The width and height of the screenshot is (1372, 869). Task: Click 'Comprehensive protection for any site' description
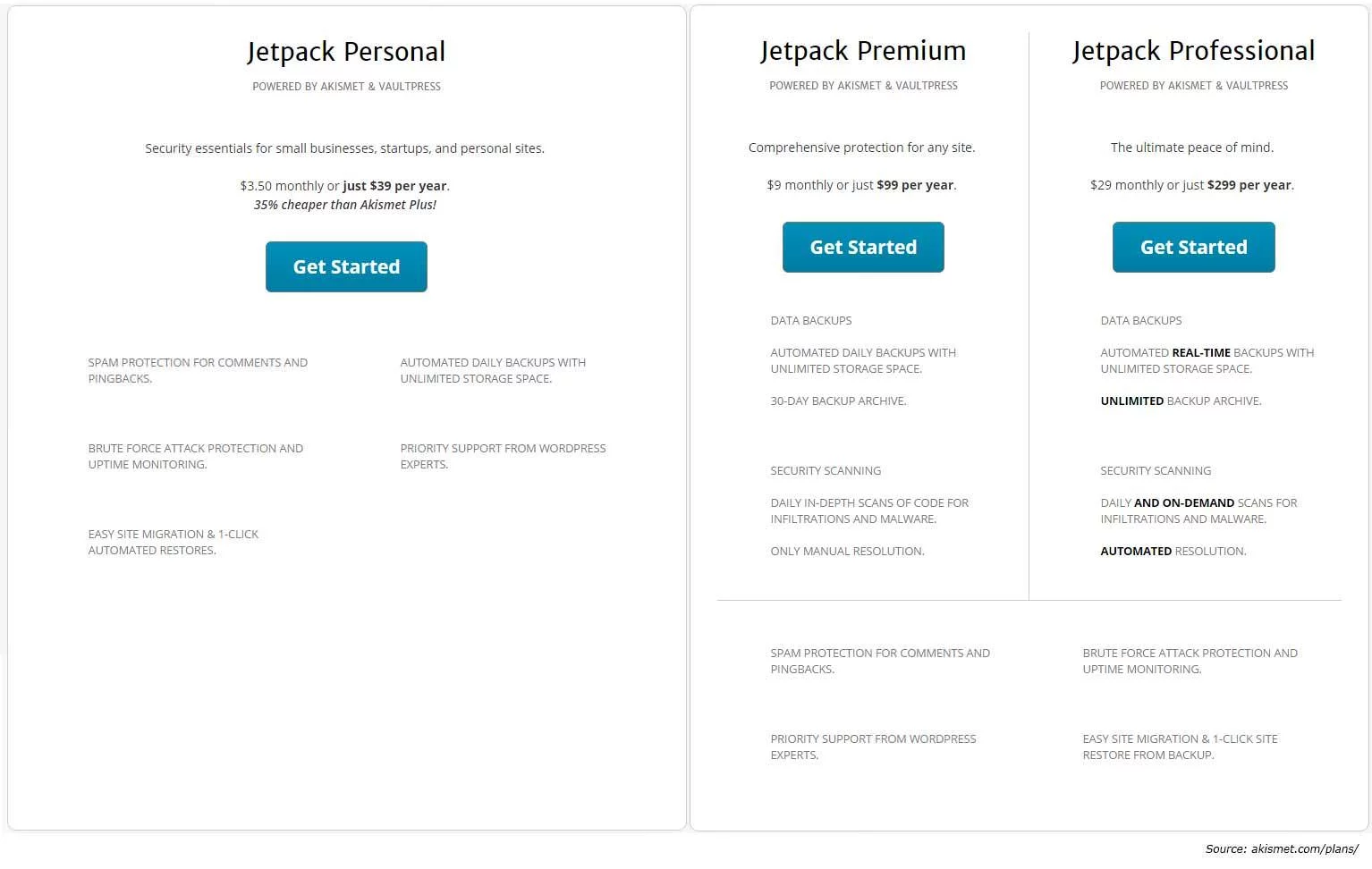(861, 148)
